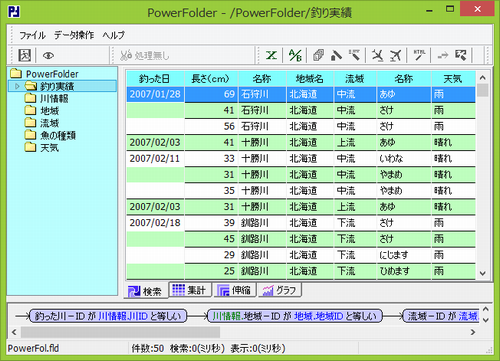
Task: Click the 地域名 column header
Action: point(310,79)
